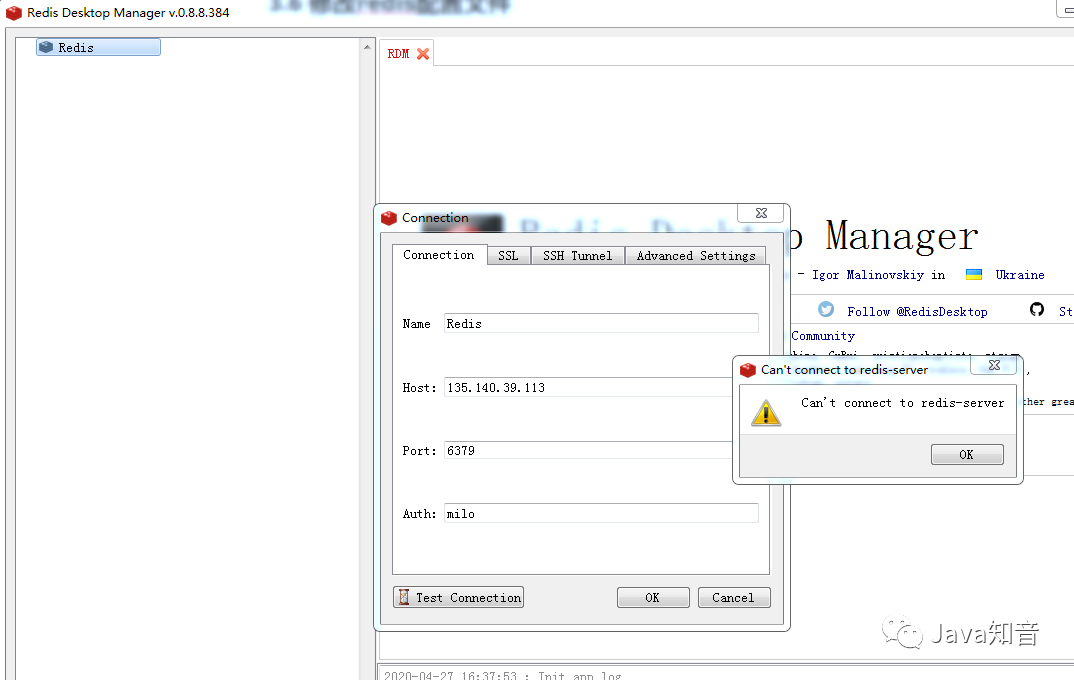Open the Connection tab in dialog
The image size is (1074, 680).
coord(439,255)
